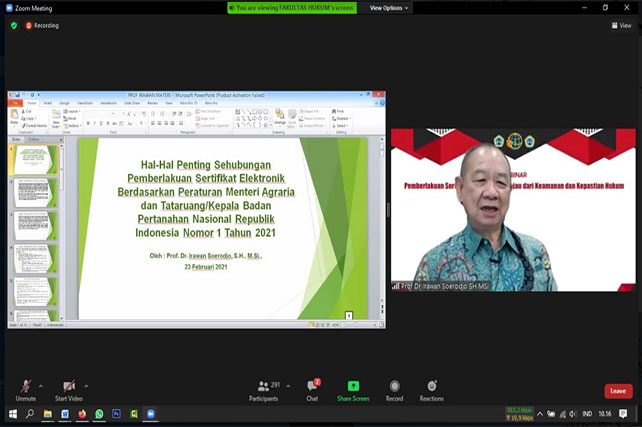
Task: Toggle Bold in the Font group
Action: click(88, 123)
